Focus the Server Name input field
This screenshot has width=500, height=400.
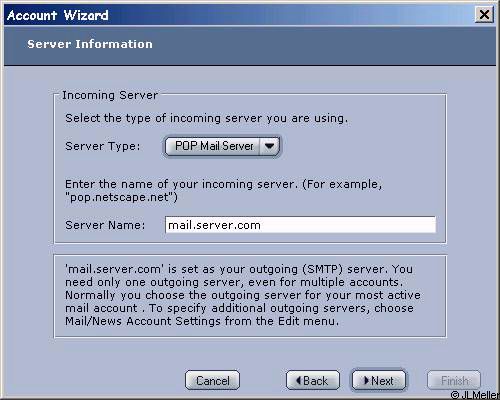(x=300, y=225)
